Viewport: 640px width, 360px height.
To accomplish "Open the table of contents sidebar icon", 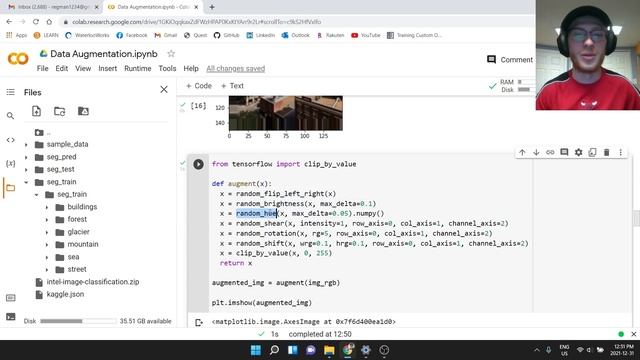I will coord(11,92).
